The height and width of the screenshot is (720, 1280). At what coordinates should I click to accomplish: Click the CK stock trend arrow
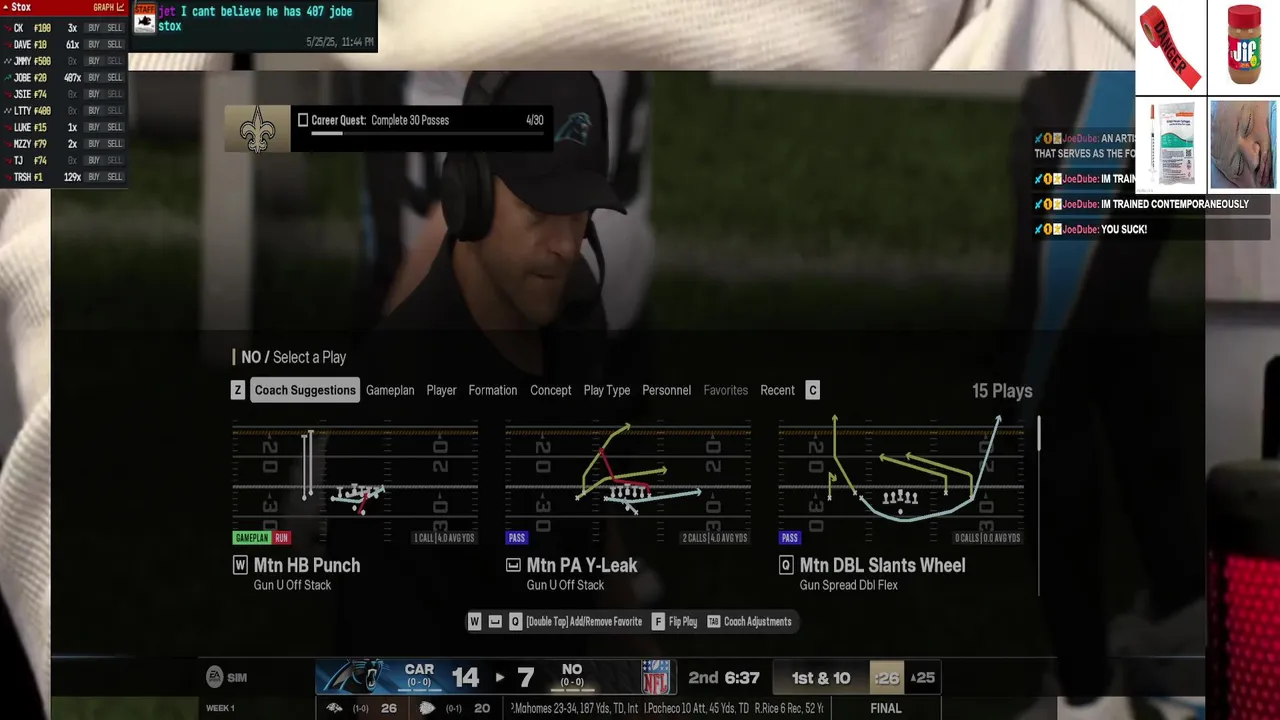click(7, 28)
